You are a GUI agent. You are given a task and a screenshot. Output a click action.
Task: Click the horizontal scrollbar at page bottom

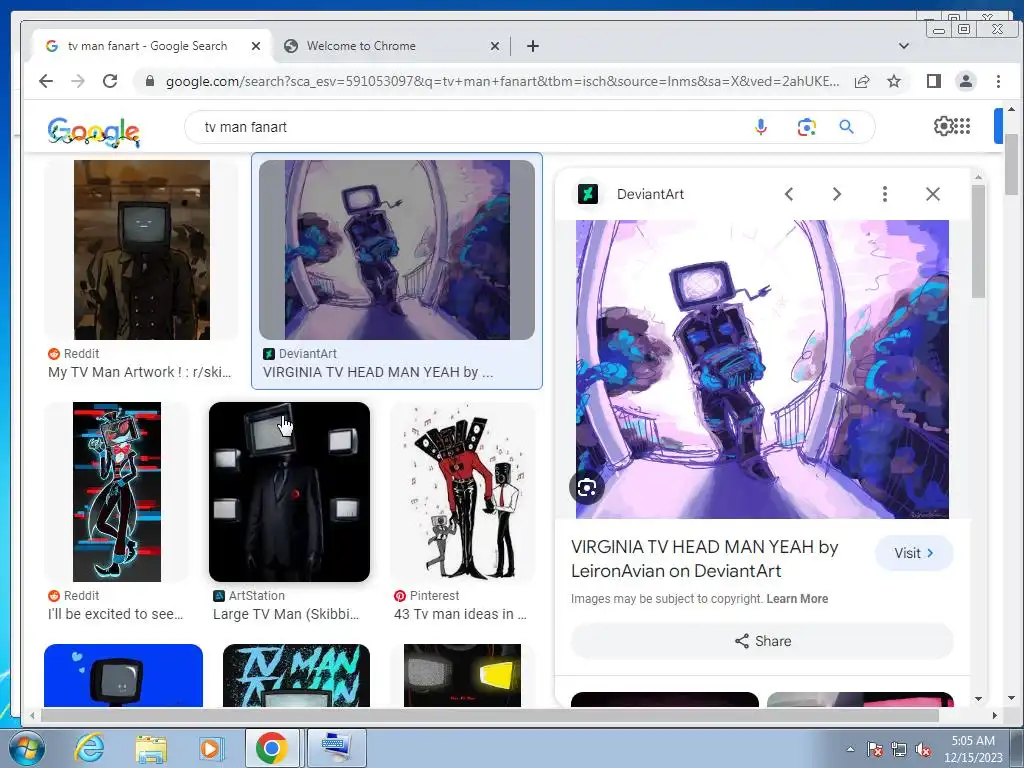490,716
